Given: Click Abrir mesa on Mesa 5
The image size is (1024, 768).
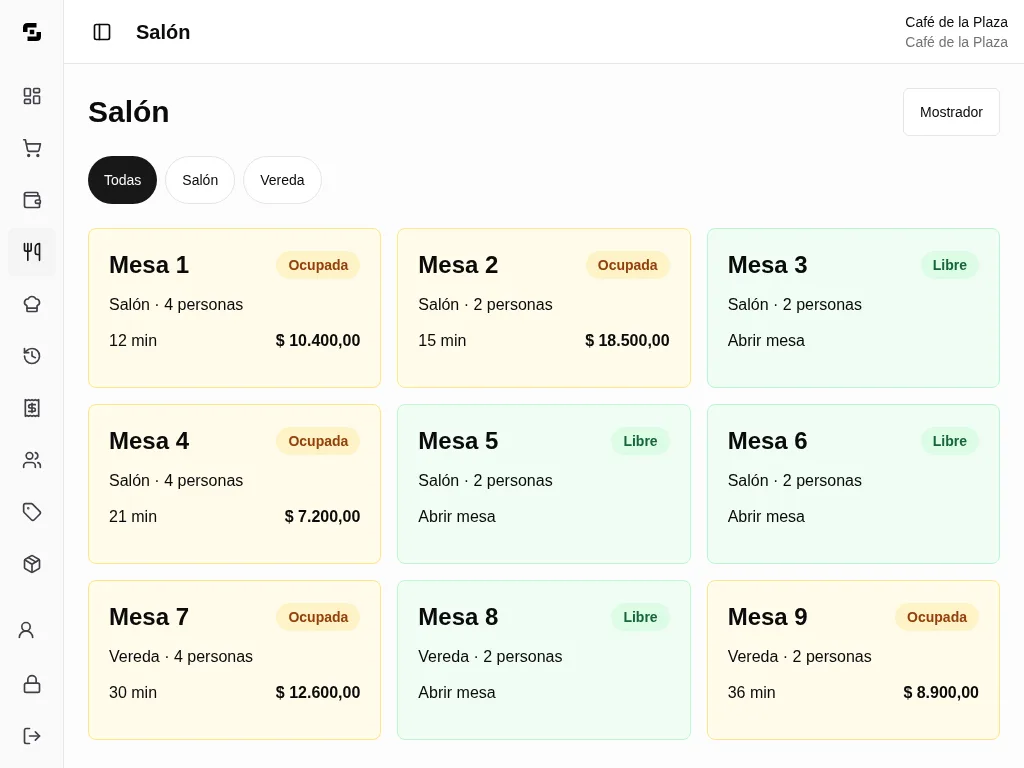Looking at the screenshot, I should pos(456,517).
